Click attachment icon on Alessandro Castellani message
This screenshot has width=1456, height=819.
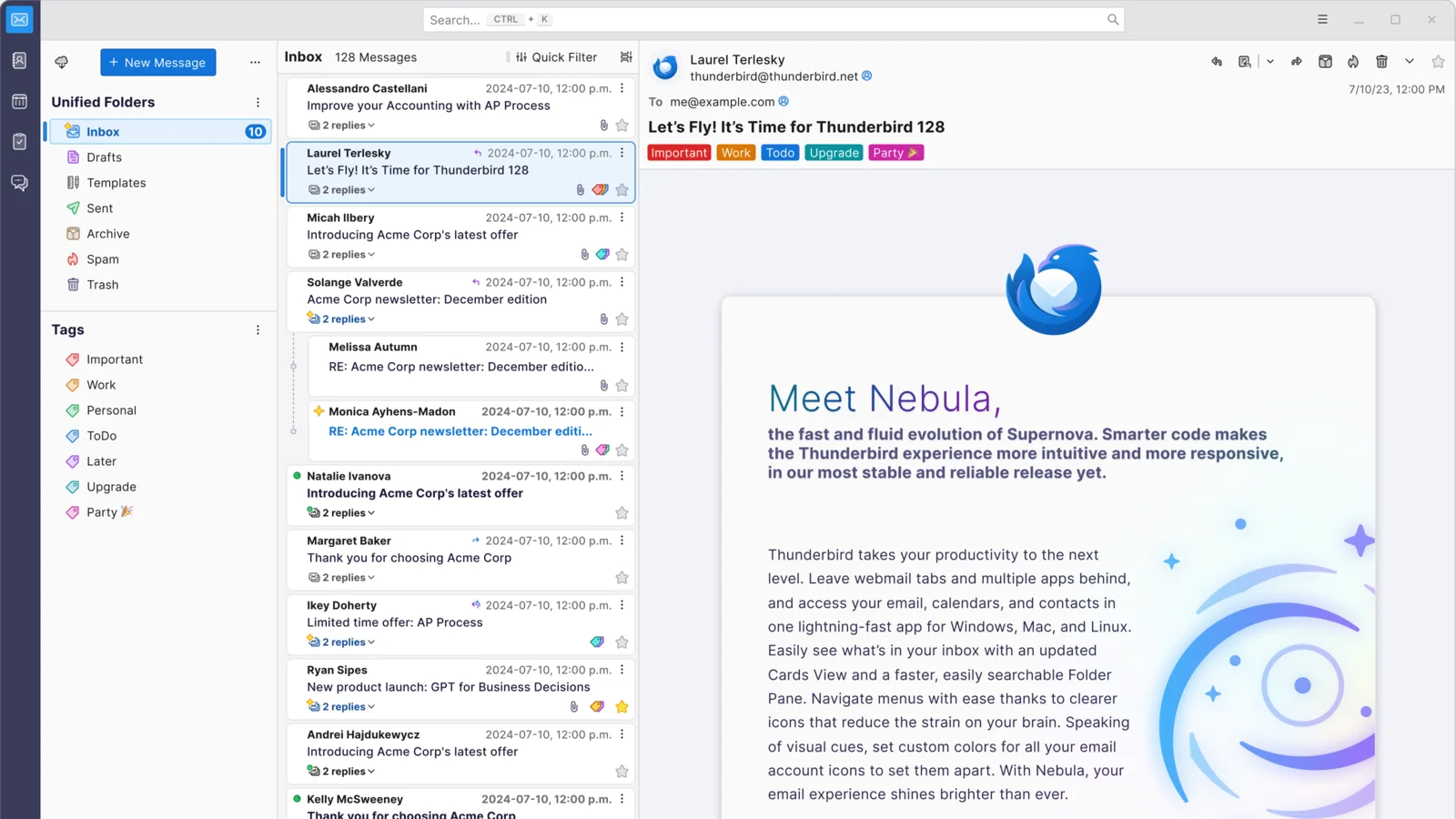pyautogui.click(x=603, y=126)
